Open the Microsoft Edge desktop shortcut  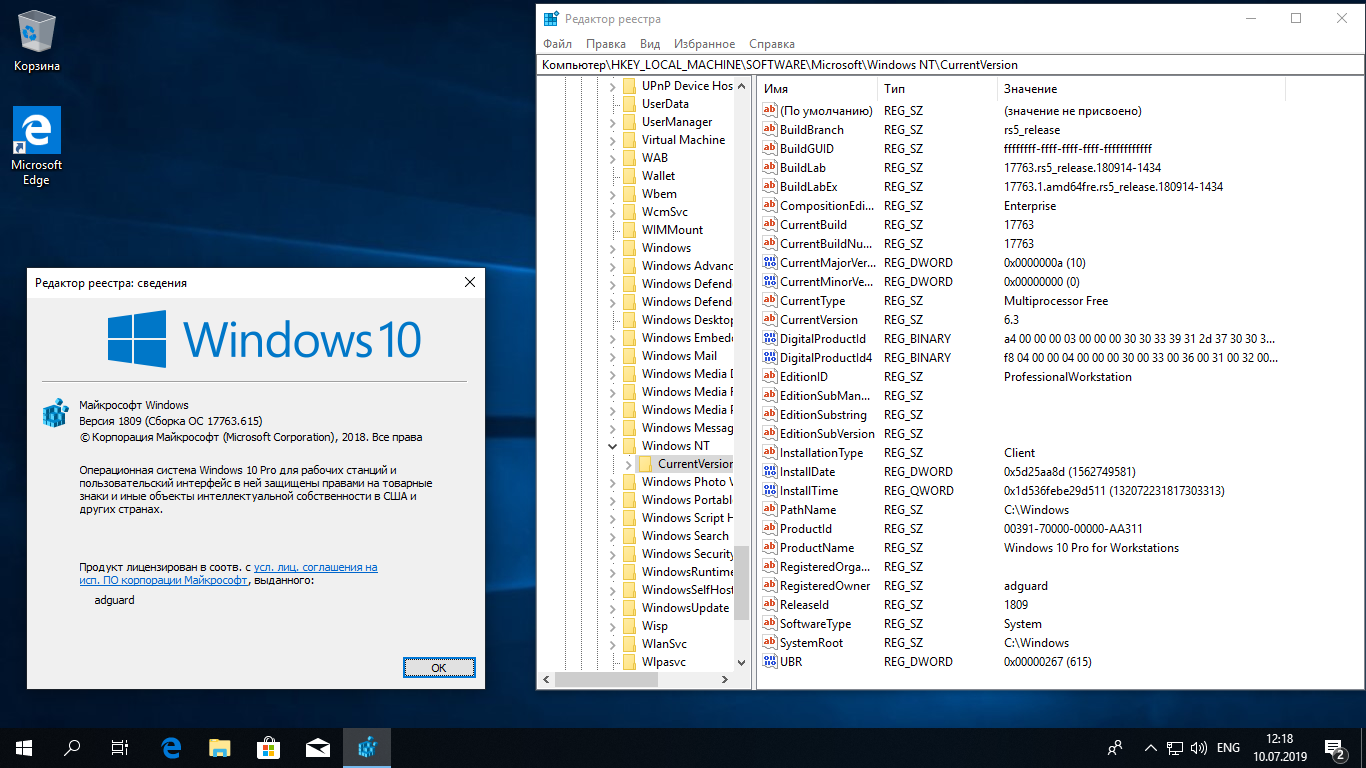point(37,146)
